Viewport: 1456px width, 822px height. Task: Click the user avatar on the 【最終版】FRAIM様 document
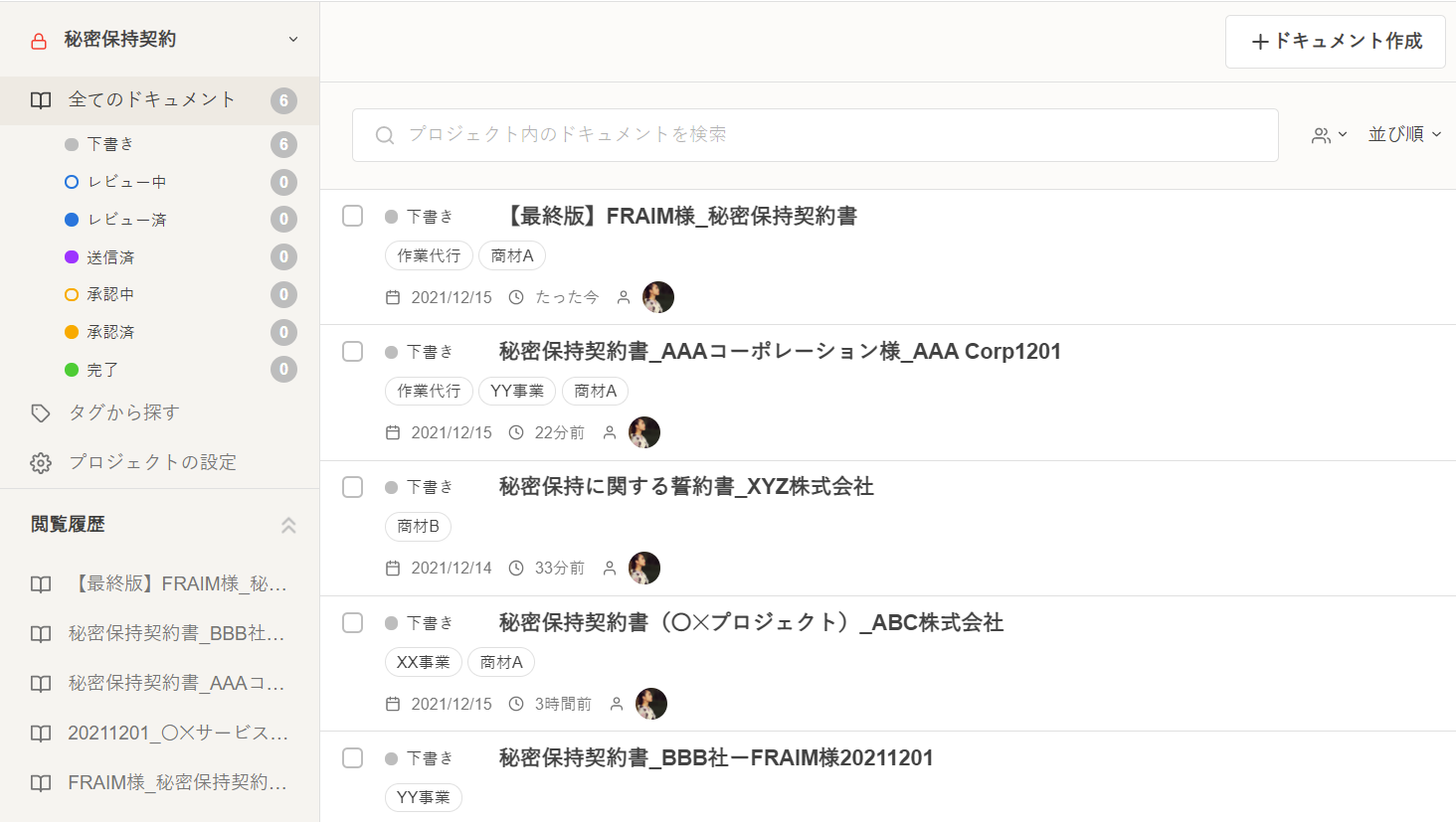657,297
